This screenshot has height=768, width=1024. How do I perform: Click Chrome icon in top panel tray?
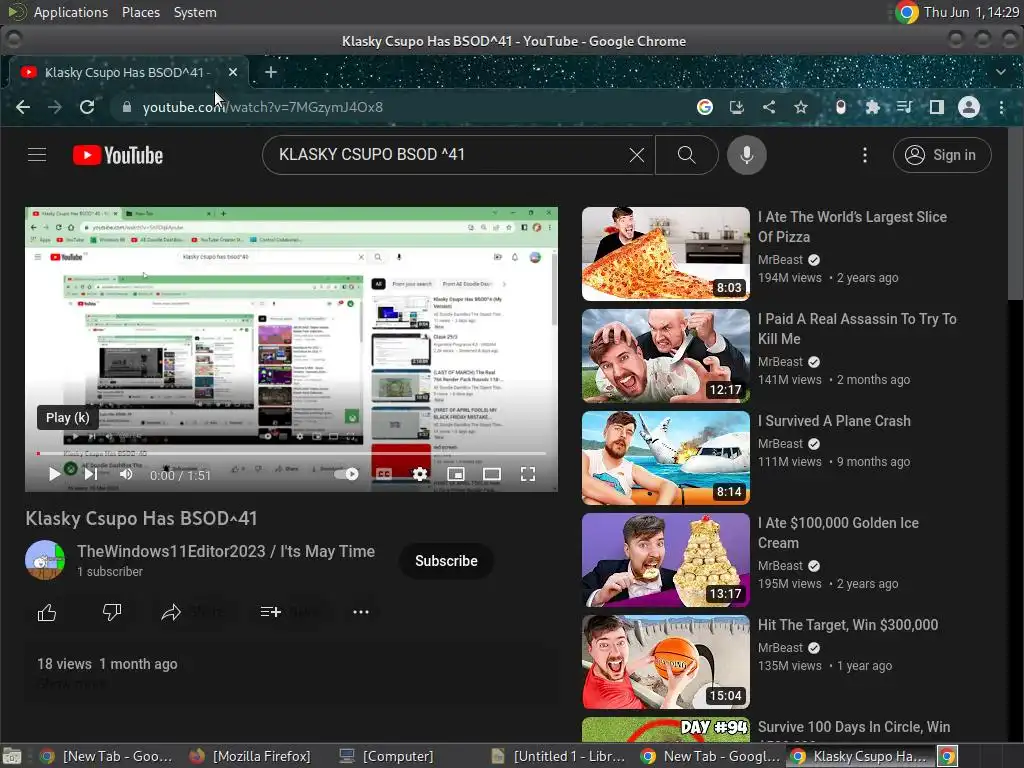[907, 12]
